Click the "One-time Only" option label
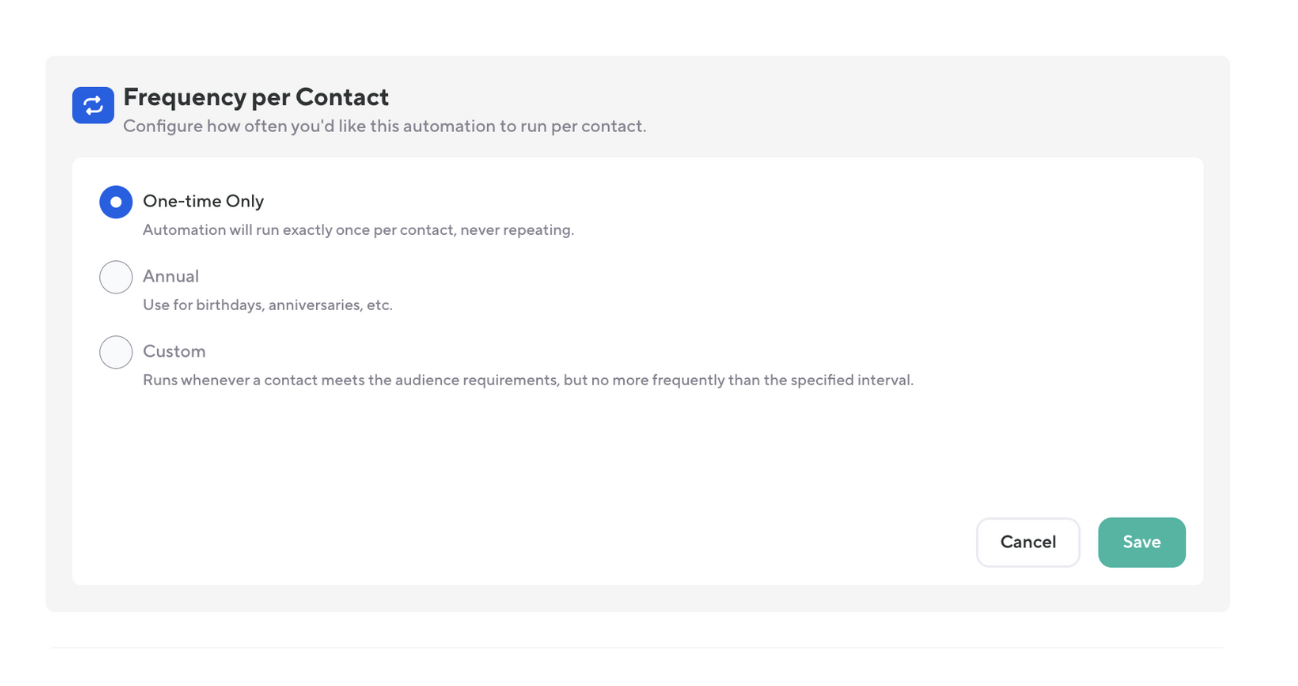Screen dimensions: 1298x686 [x=203, y=201]
